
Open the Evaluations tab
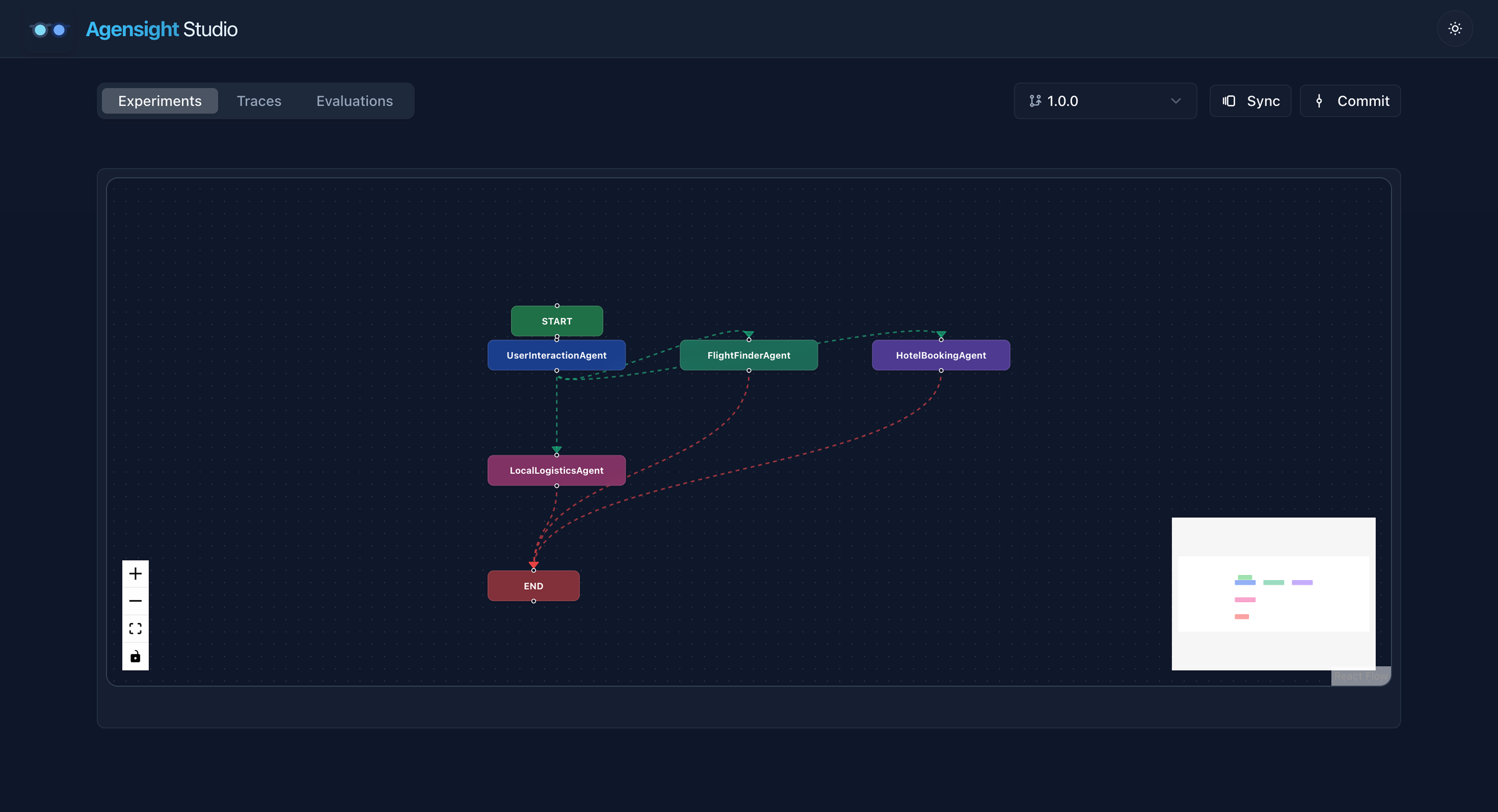(354, 101)
